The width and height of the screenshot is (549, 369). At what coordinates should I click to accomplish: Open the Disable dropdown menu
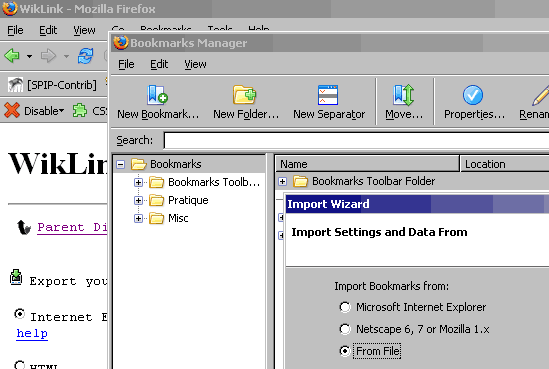(62, 111)
